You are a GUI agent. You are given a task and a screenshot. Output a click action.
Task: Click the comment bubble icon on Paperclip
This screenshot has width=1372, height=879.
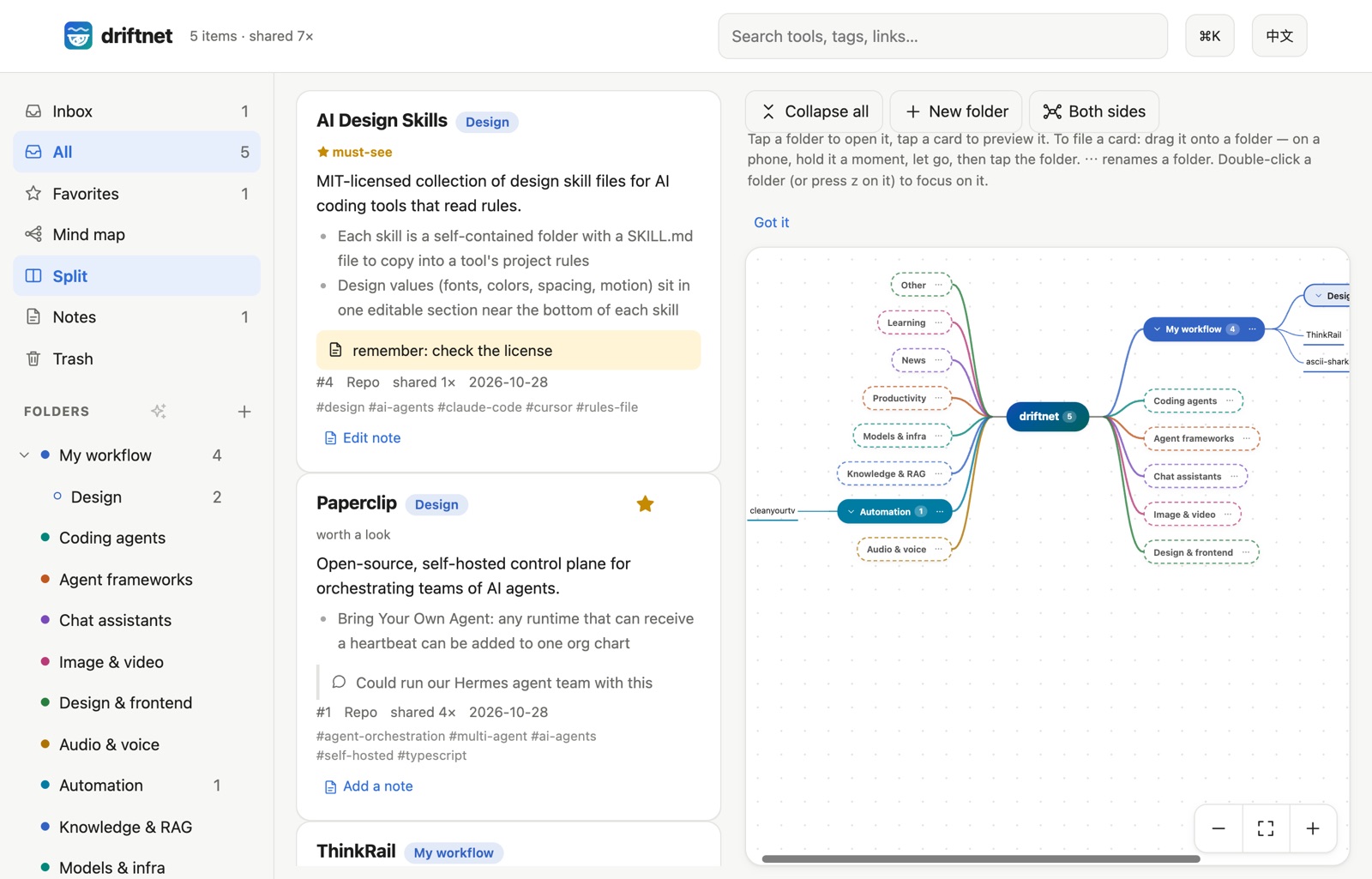tap(339, 682)
